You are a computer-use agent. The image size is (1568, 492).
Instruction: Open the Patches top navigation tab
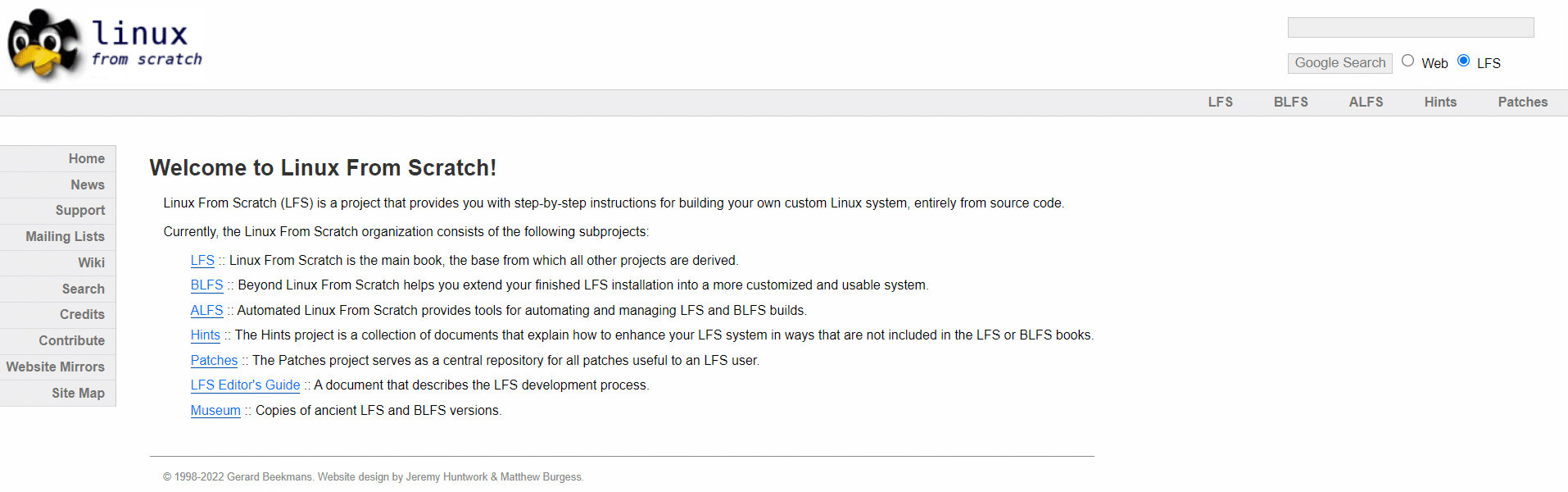pyautogui.click(x=1522, y=102)
